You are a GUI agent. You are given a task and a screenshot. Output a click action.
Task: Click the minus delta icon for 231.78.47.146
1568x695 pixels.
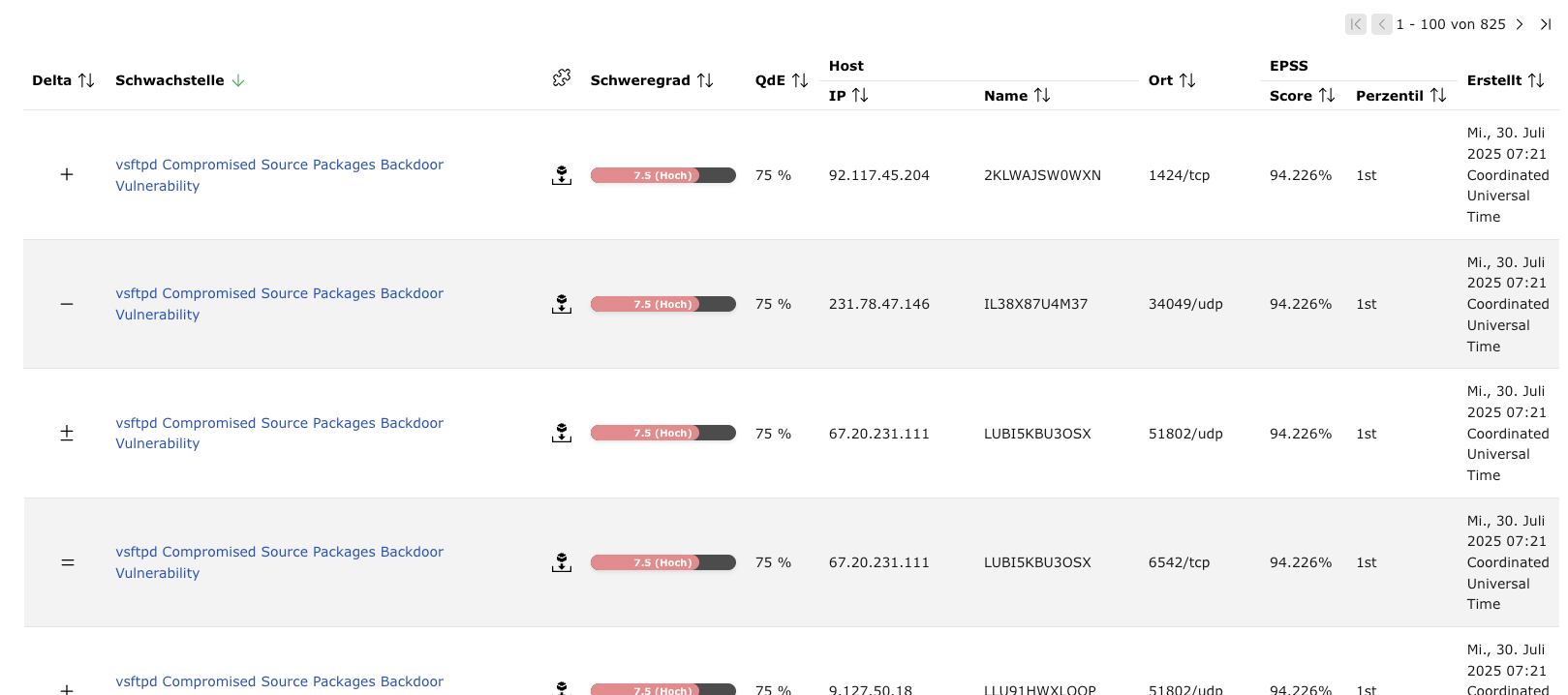67,304
